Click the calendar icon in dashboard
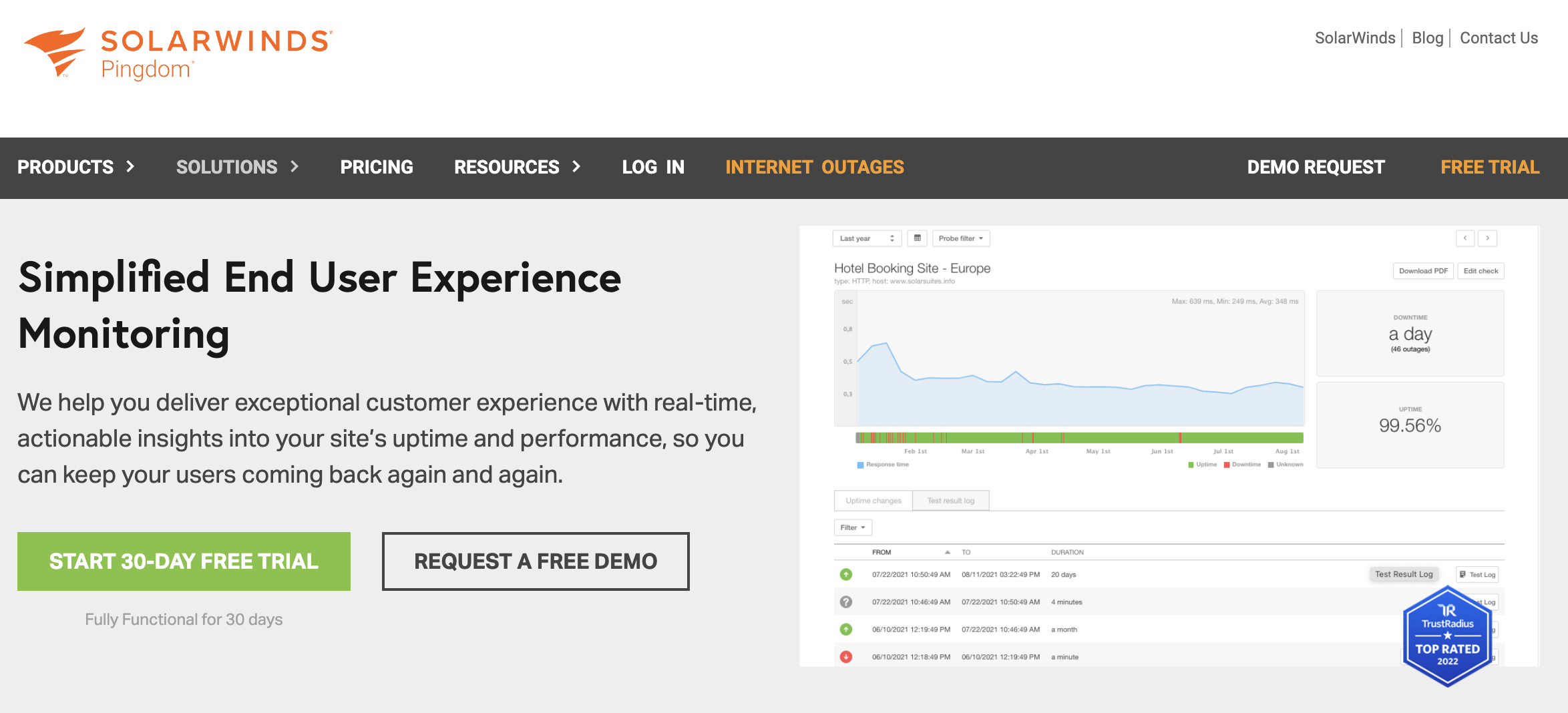This screenshot has height=713, width=1568. pyautogui.click(x=918, y=238)
